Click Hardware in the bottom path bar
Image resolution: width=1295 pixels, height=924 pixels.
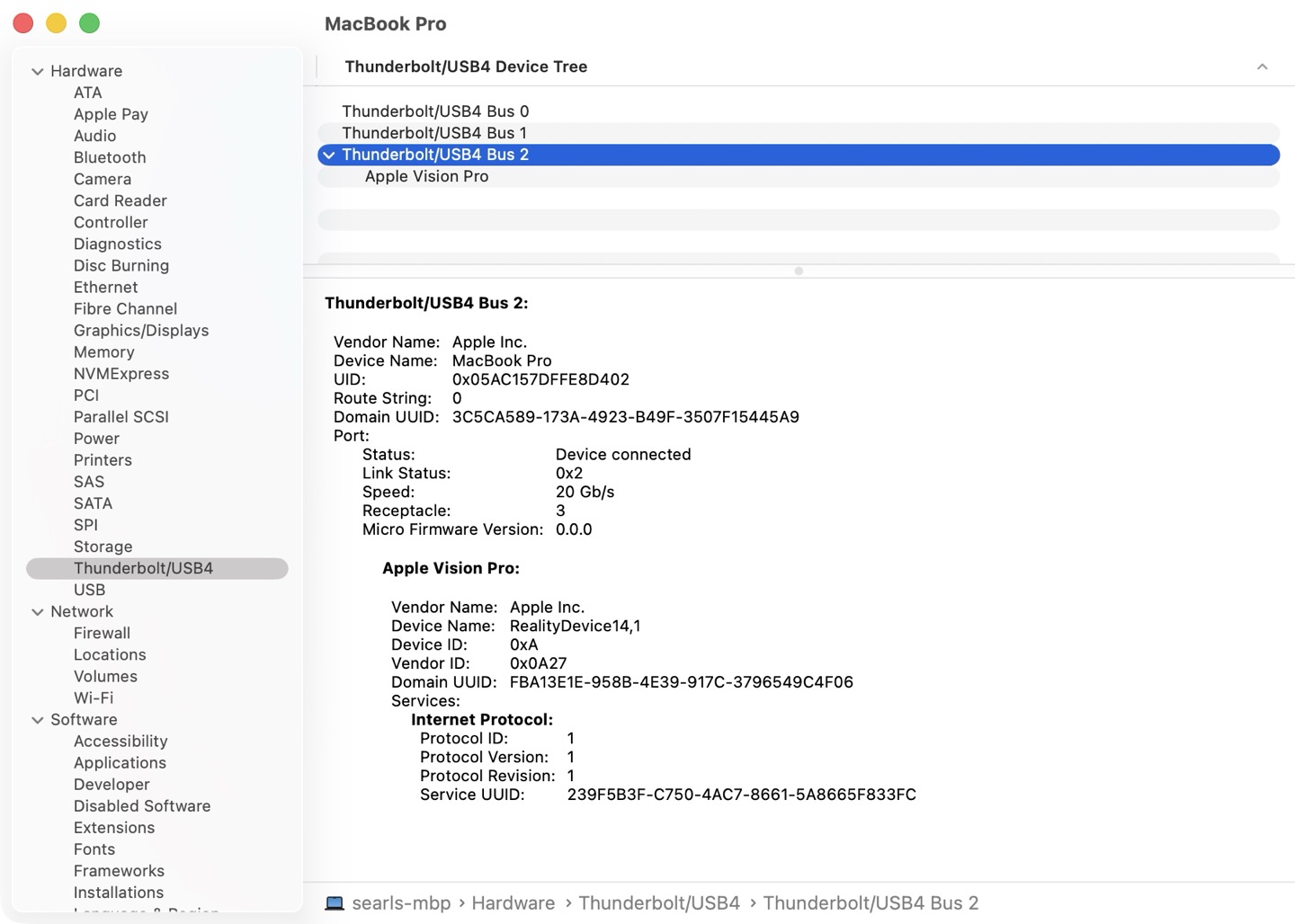[x=513, y=903]
